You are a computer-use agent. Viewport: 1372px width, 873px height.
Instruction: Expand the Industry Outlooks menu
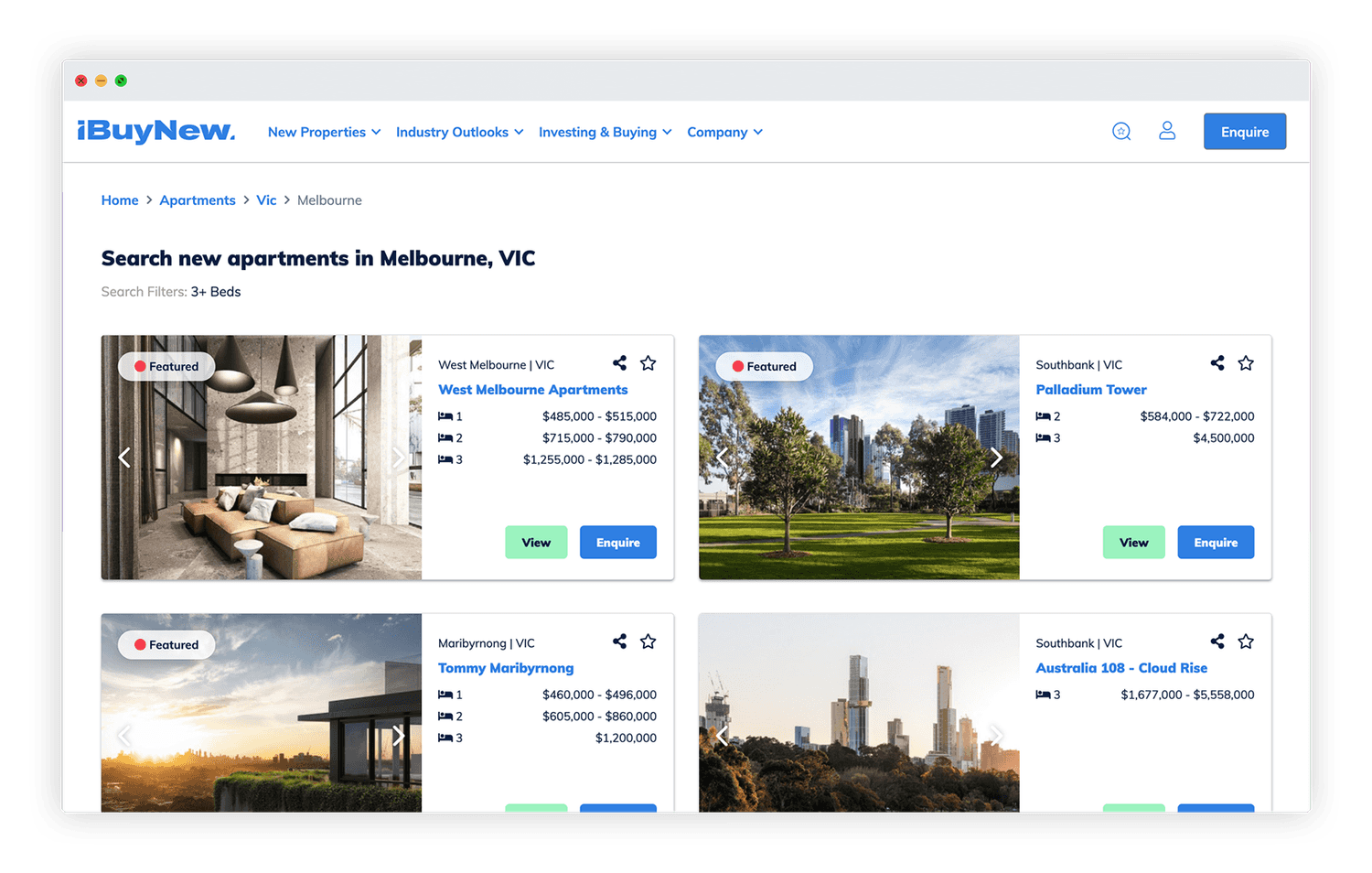pos(460,132)
